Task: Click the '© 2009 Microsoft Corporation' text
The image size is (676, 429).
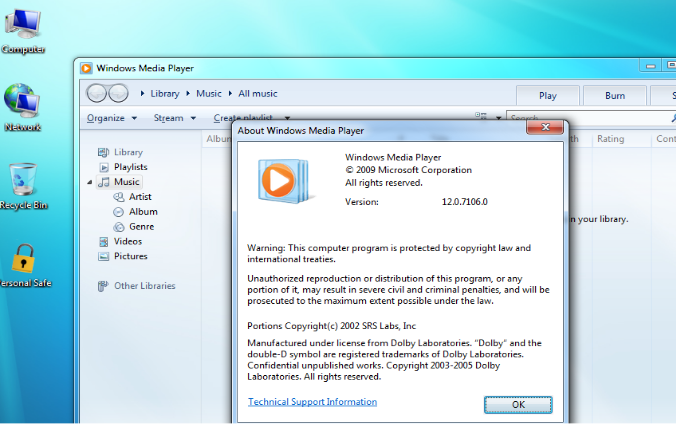Action: [x=408, y=170]
